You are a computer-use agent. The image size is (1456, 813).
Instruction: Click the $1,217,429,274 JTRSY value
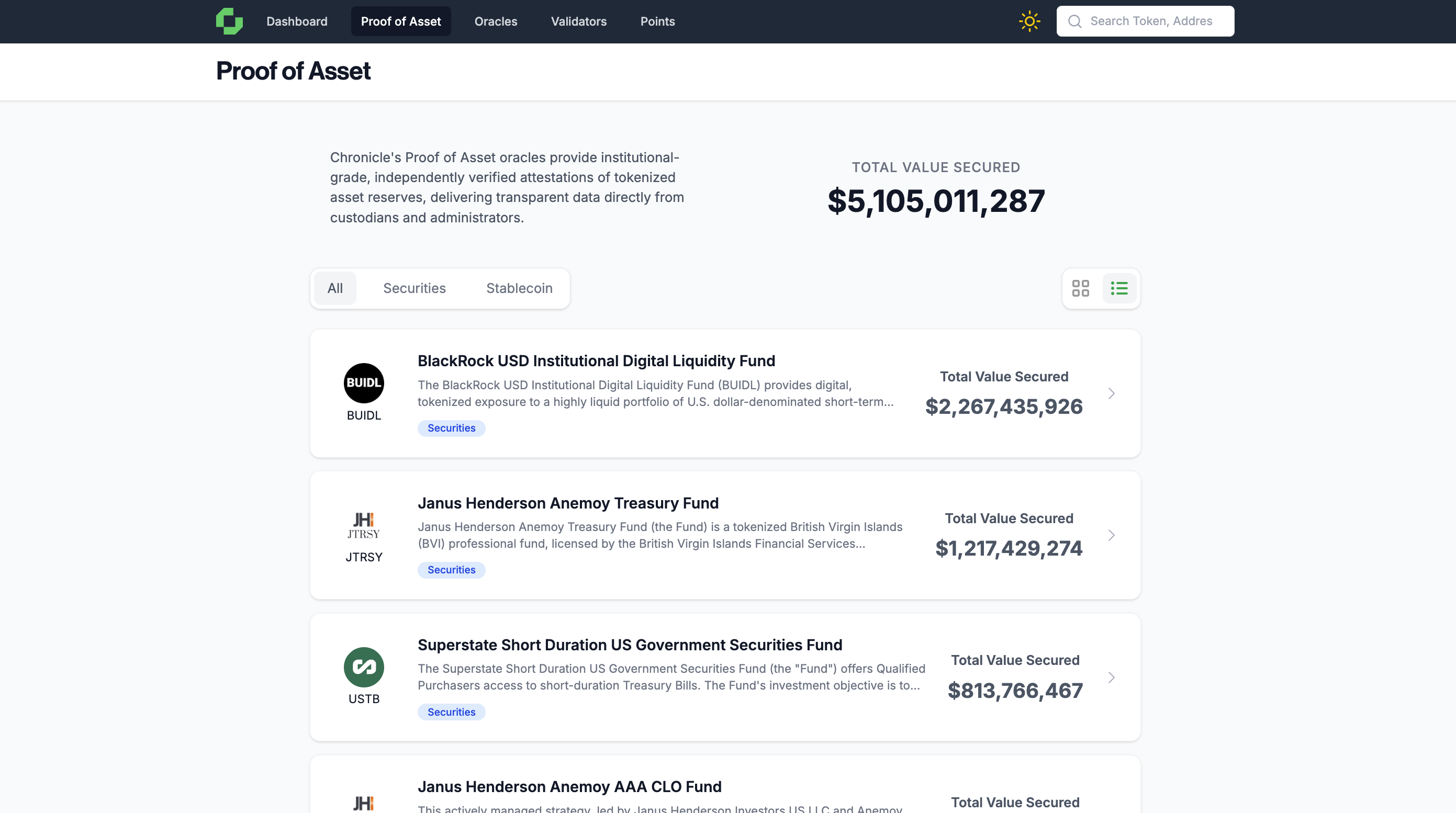tap(1009, 548)
